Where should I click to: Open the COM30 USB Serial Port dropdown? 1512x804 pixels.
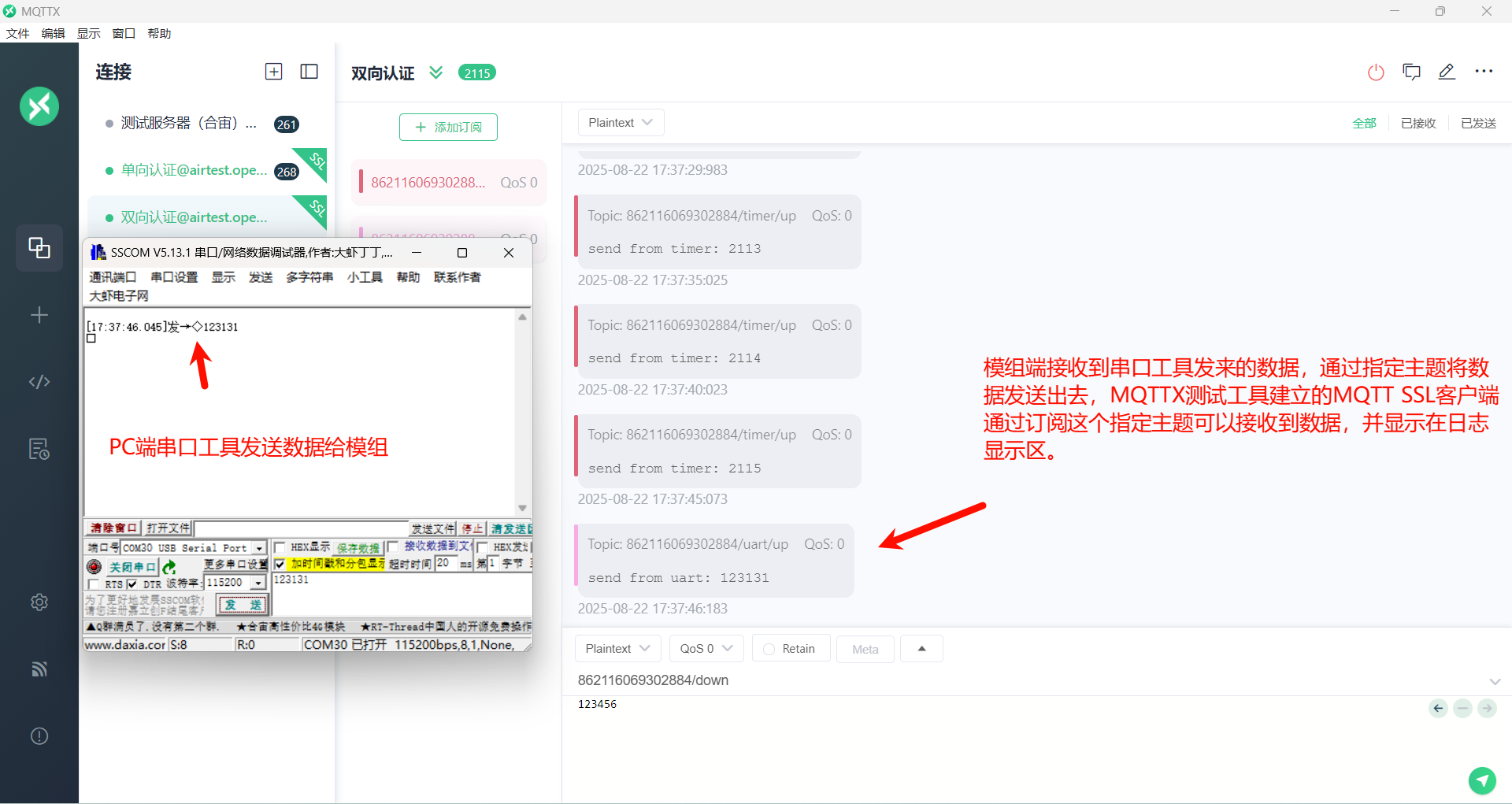pyautogui.click(x=259, y=548)
